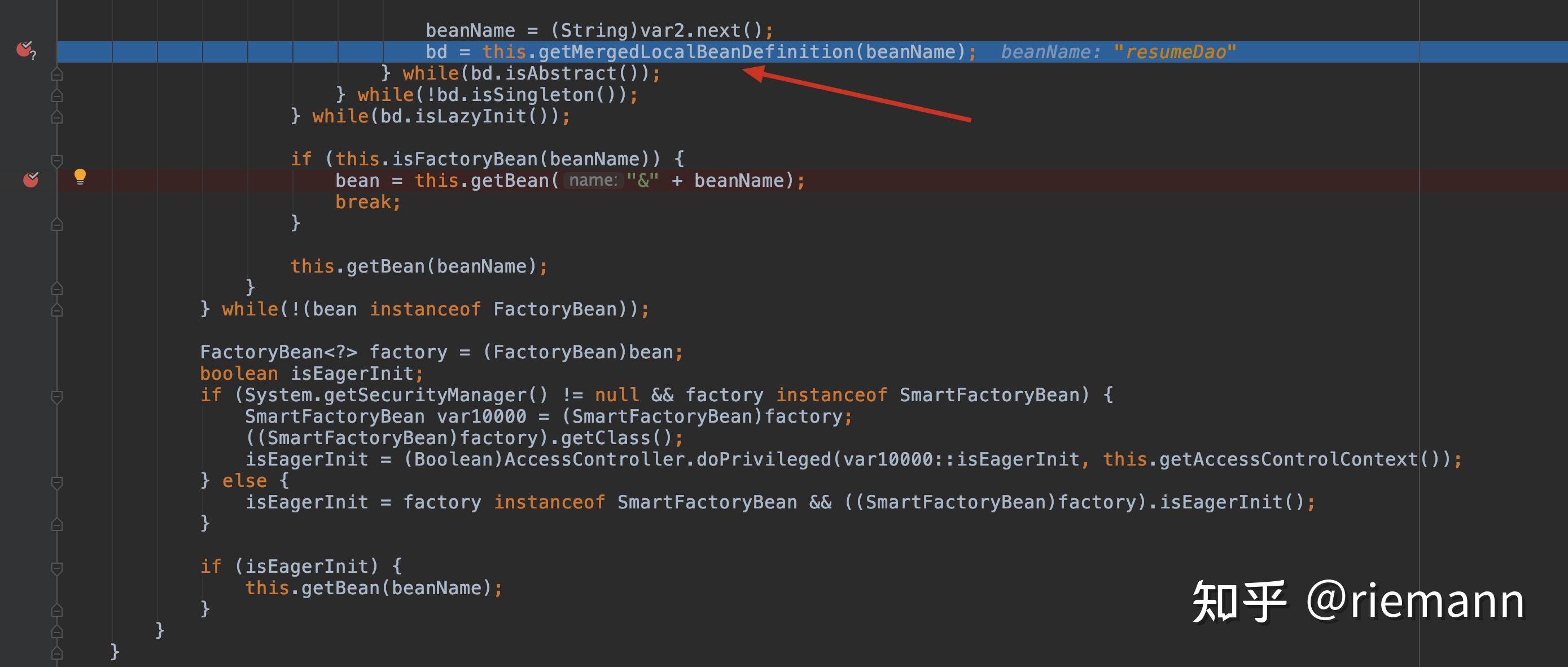Click the name: parameter hint in getBean
This screenshot has height=667, width=1568.
(593, 180)
